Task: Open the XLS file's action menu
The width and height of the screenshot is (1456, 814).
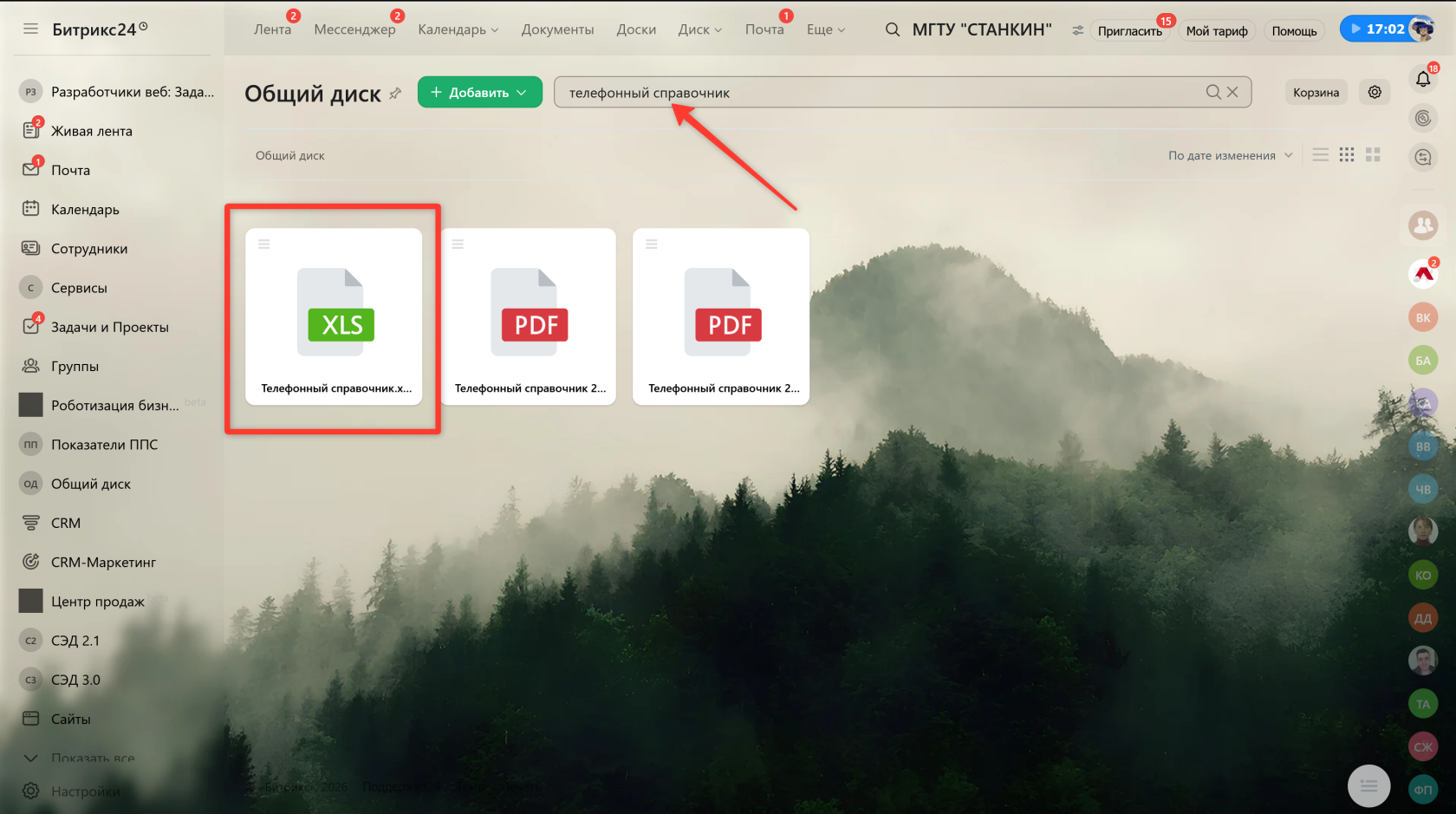Action: point(264,244)
